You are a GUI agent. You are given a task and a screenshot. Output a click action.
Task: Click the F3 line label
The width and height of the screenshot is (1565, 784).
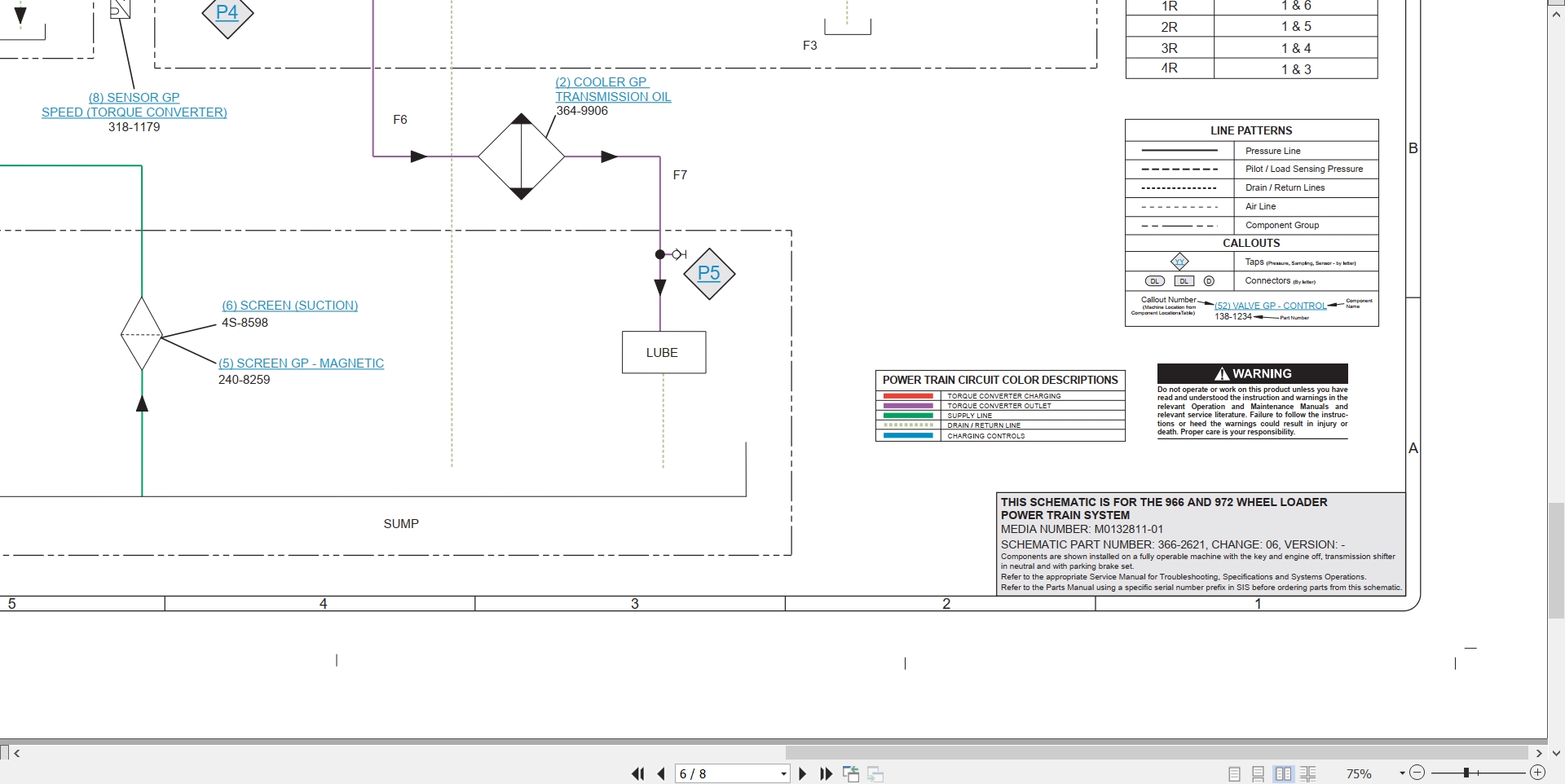pos(809,46)
